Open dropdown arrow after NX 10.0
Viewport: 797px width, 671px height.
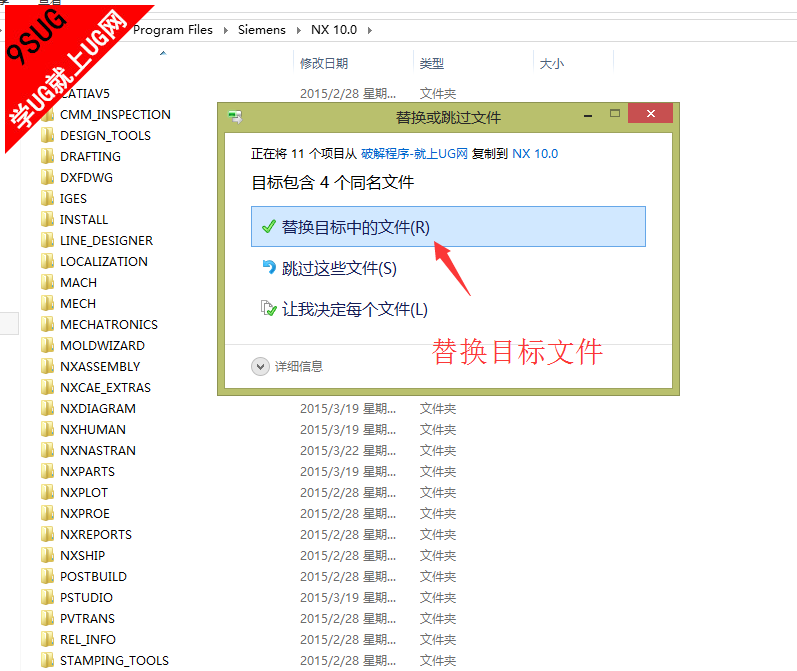[x=370, y=30]
